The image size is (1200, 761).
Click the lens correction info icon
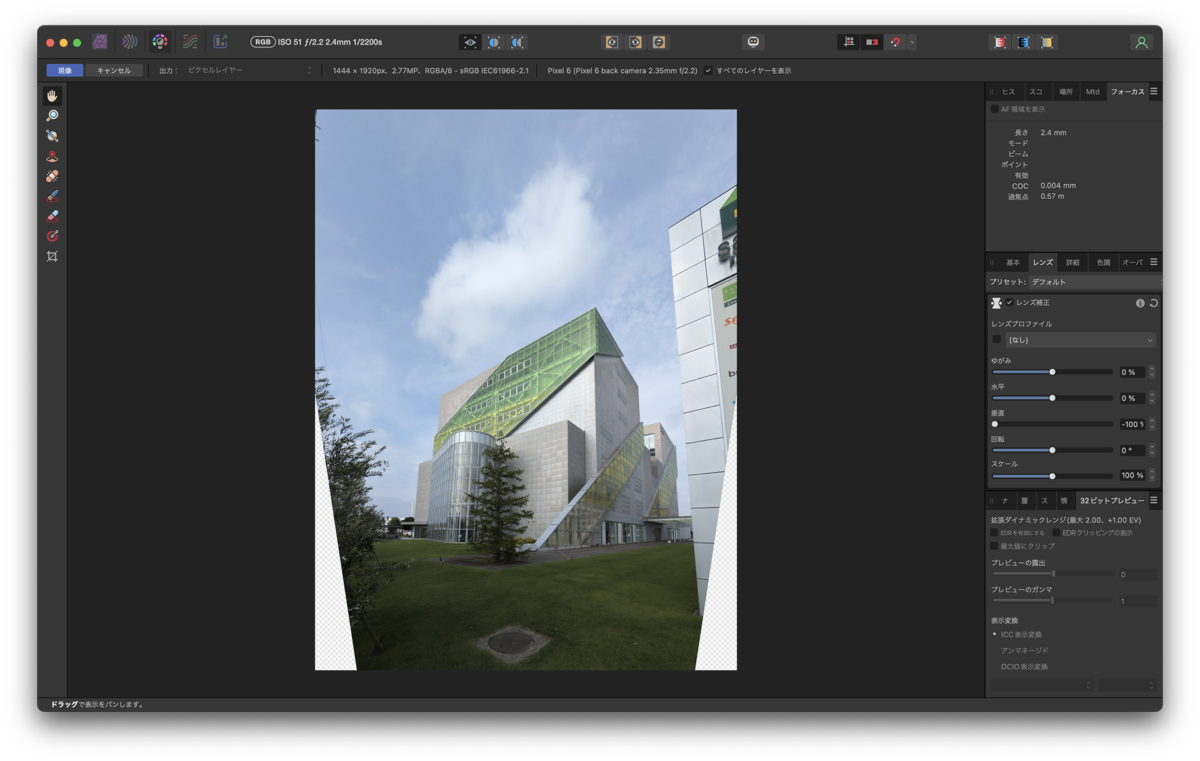[1140, 303]
